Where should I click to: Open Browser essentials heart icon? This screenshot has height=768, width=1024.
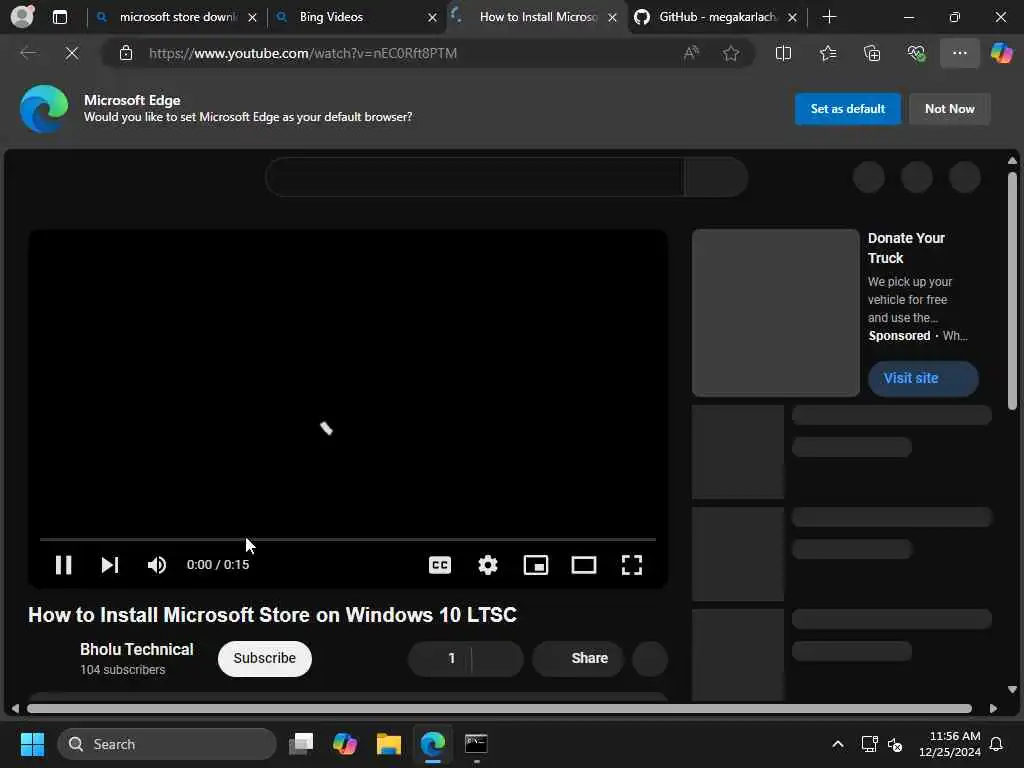coord(916,53)
